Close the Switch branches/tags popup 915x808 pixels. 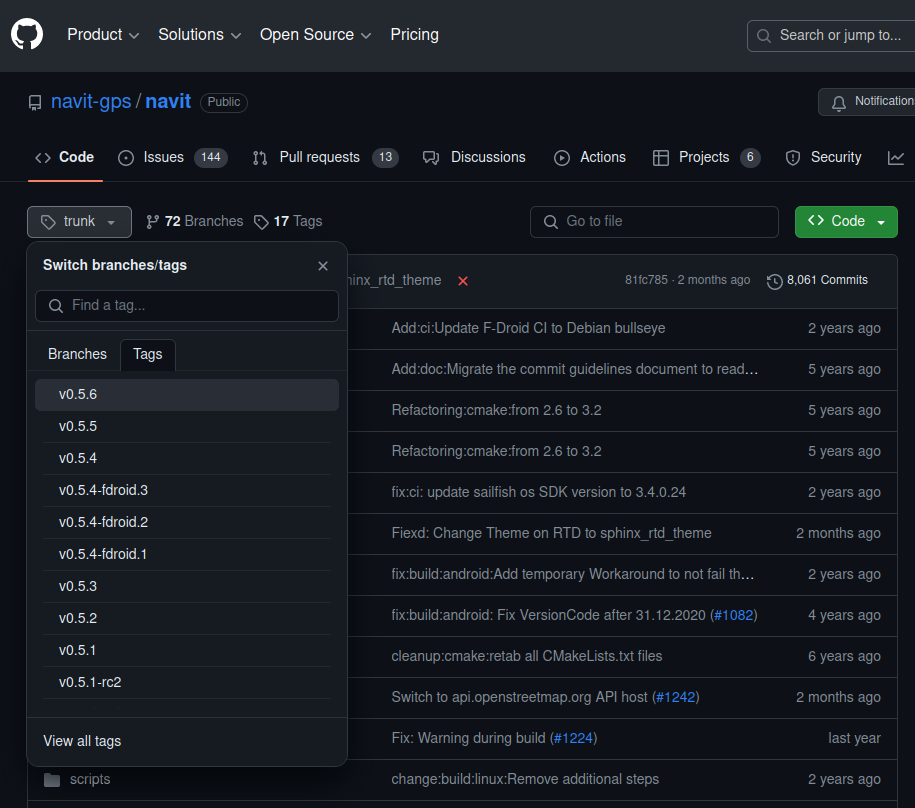point(323,266)
